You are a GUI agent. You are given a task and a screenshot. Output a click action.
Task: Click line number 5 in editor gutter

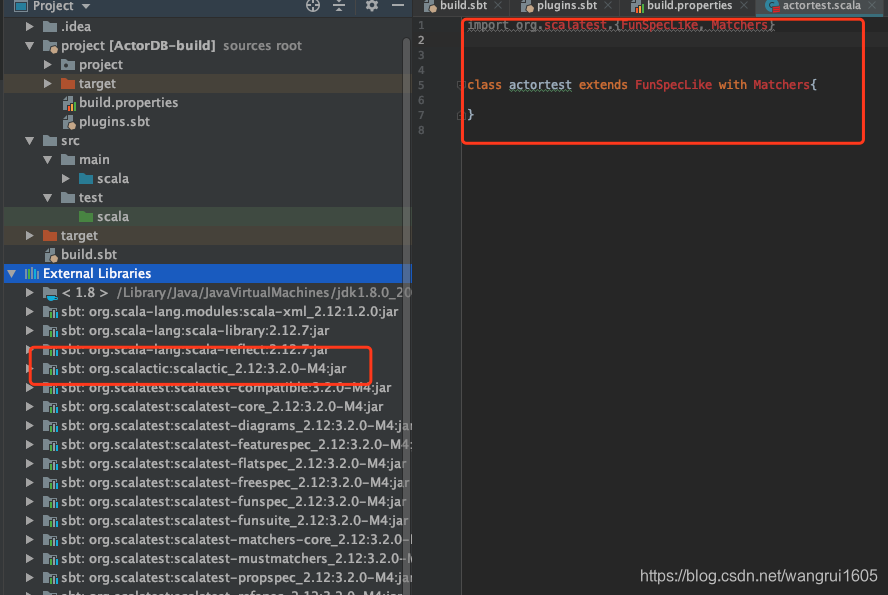point(421,85)
